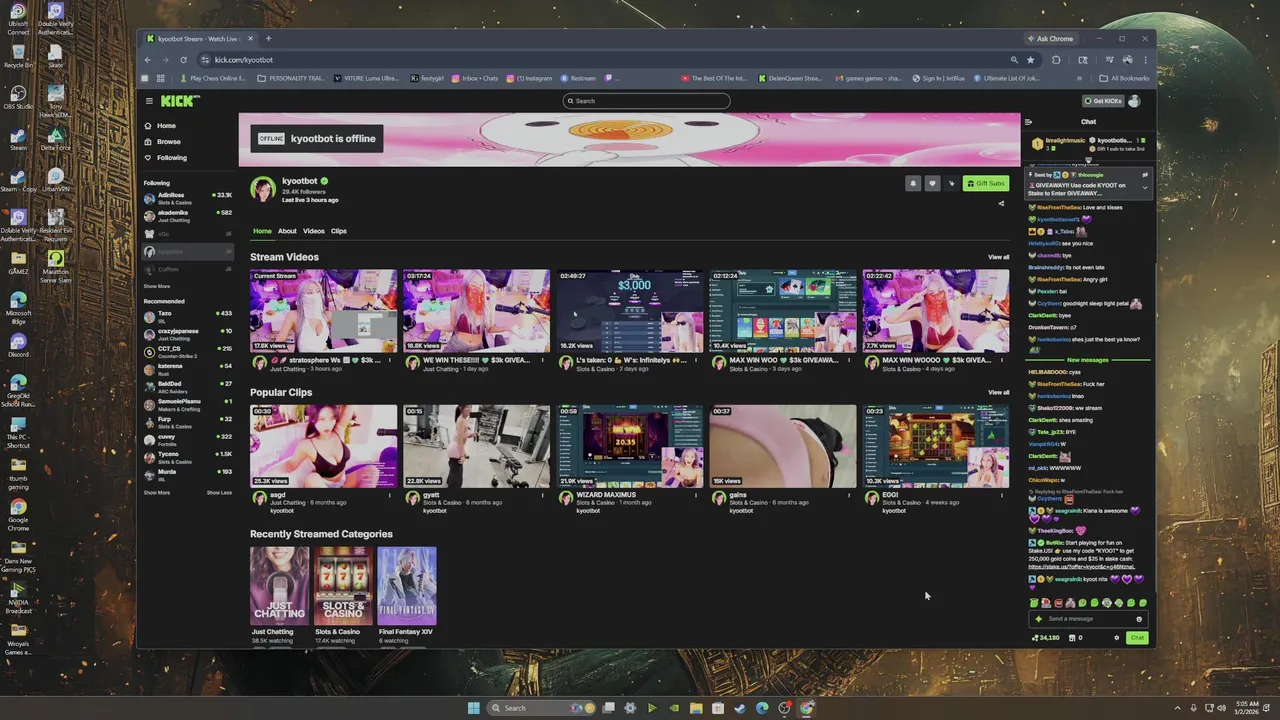Bookmark this page with the star icon
Viewport: 1280px width, 720px height.
(1030, 60)
